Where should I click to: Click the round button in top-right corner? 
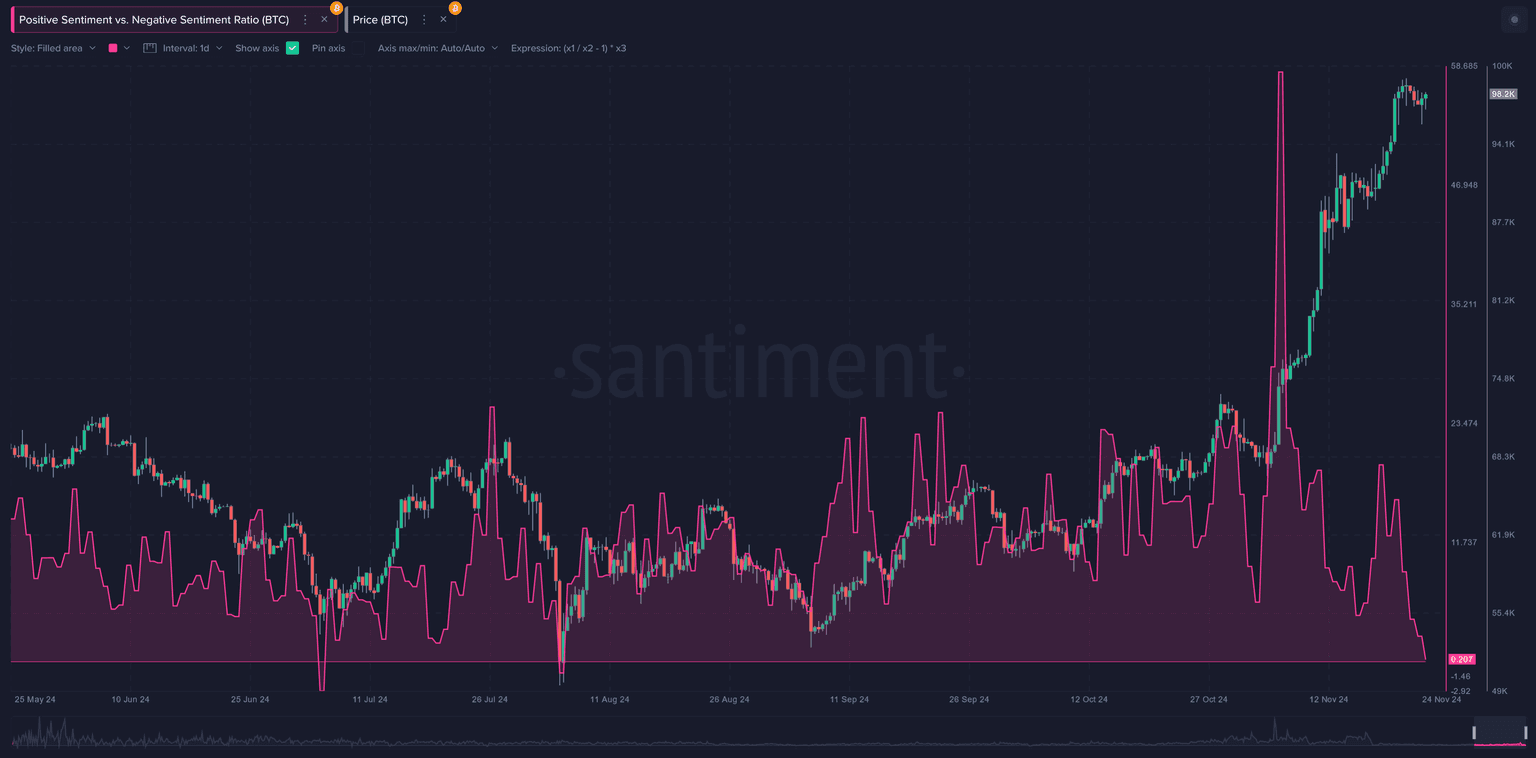coord(1513,20)
